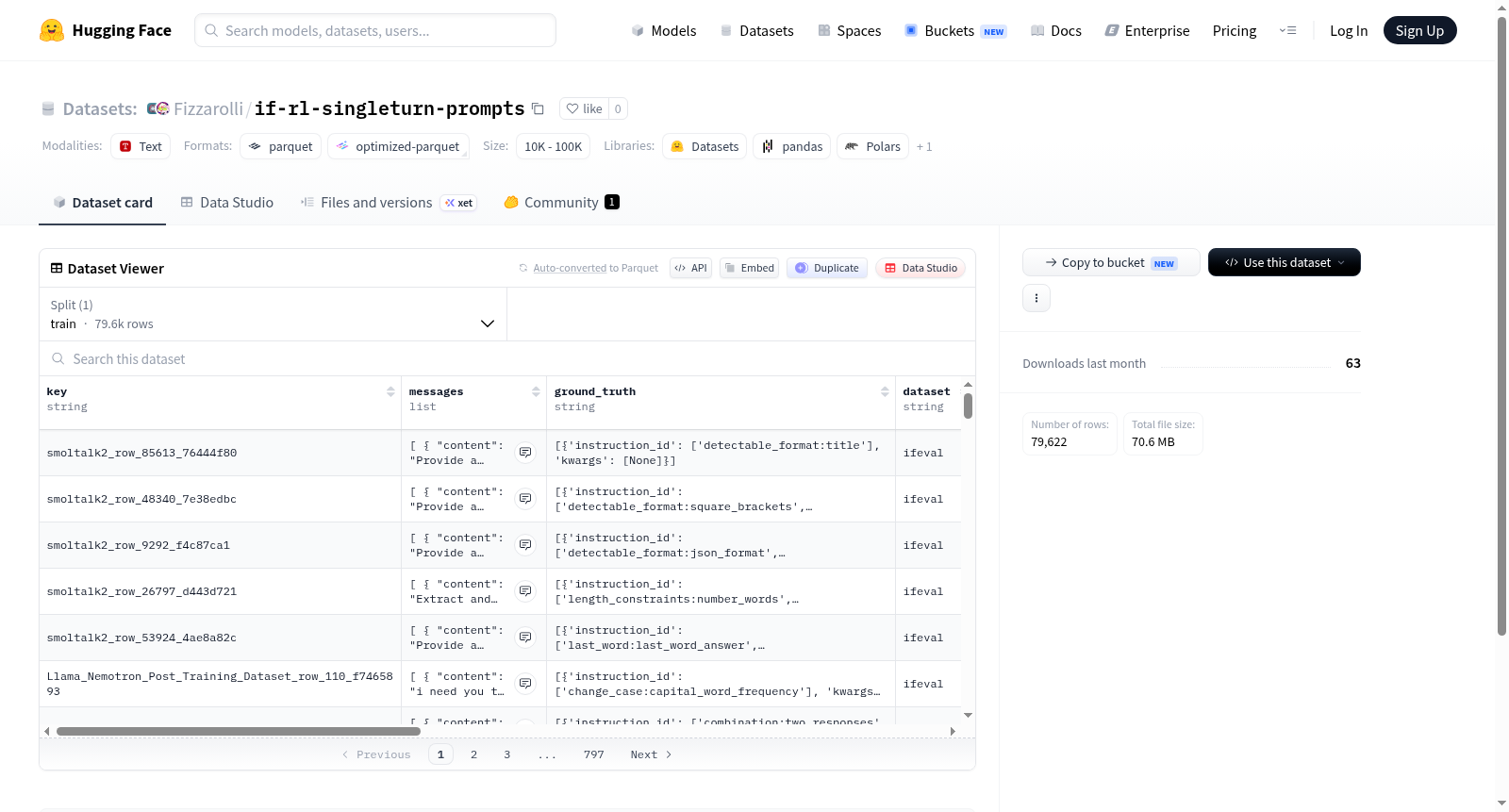The width and height of the screenshot is (1509, 812).
Task: Open message viewer for Llama_Nemotron row
Action: tap(525, 684)
